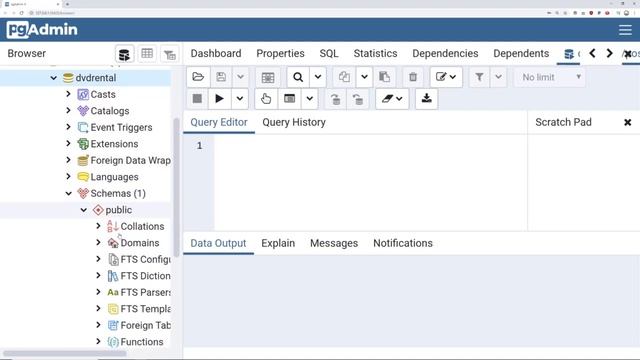Click the Paste rows icon

click(384, 77)
